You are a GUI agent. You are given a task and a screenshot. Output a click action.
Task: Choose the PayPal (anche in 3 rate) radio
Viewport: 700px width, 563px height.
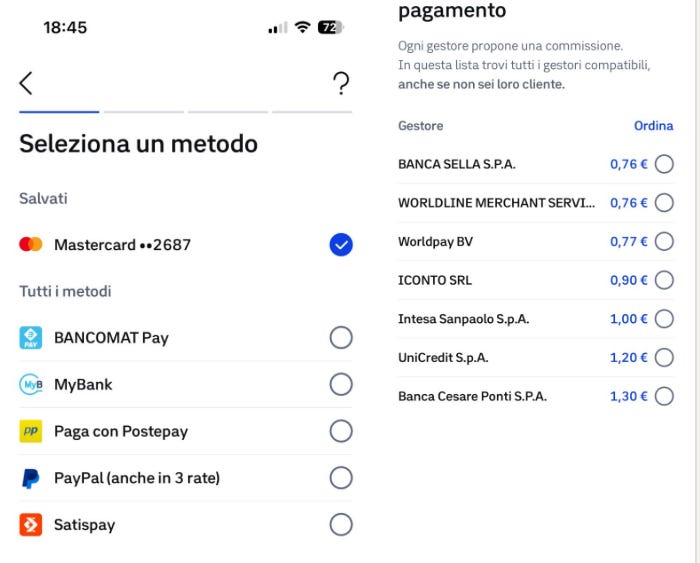(x=341, y=478)
